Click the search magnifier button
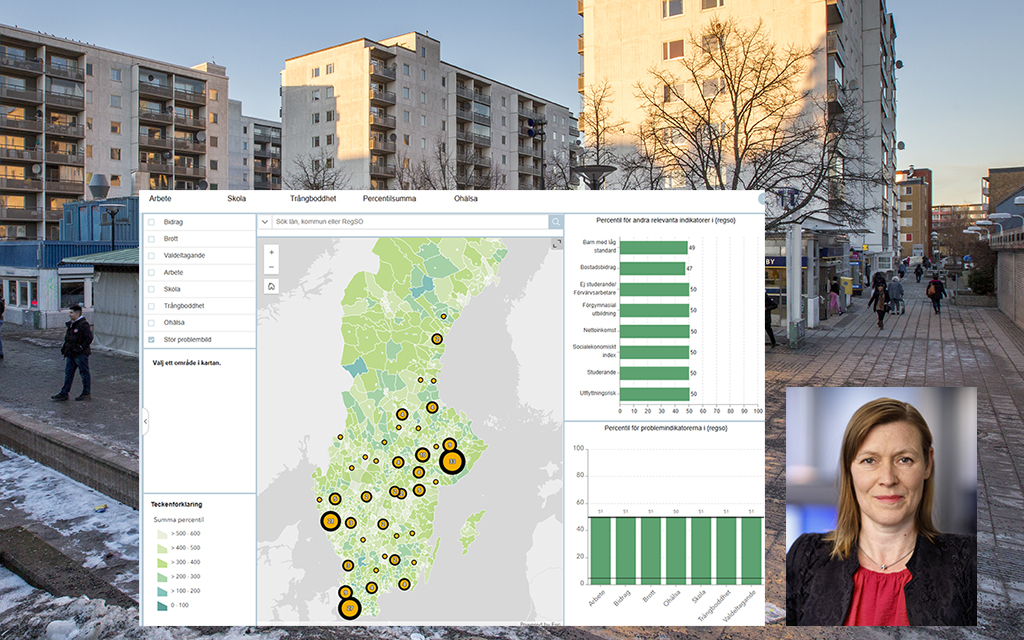The image size is (1024, 640). 555,222
